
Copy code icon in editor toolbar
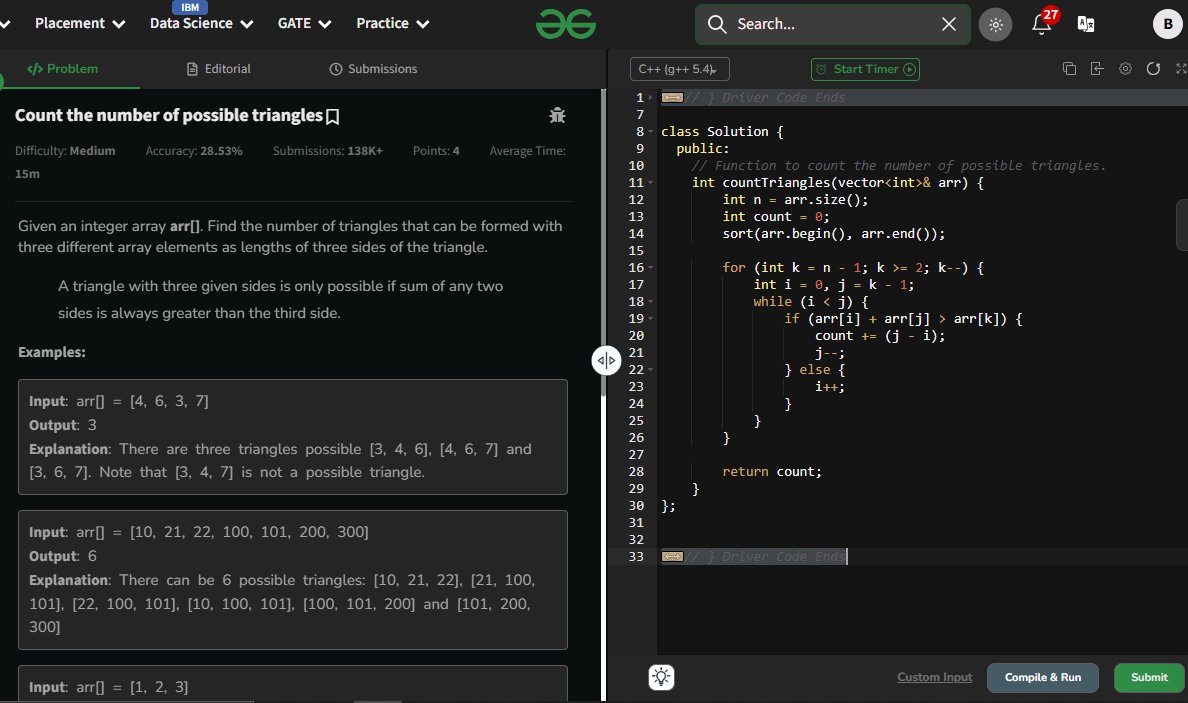[x=1070, y=69]
